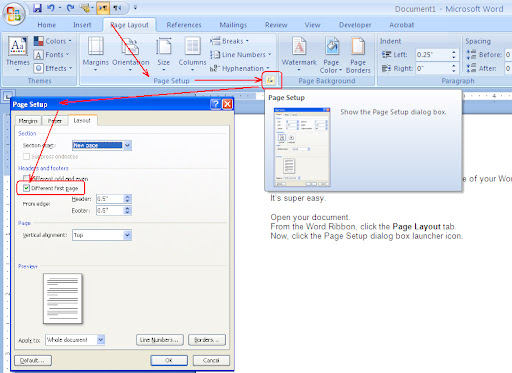
Task: Adjust Indent Left spinner arrows
Action: click(x=454, y=55)
